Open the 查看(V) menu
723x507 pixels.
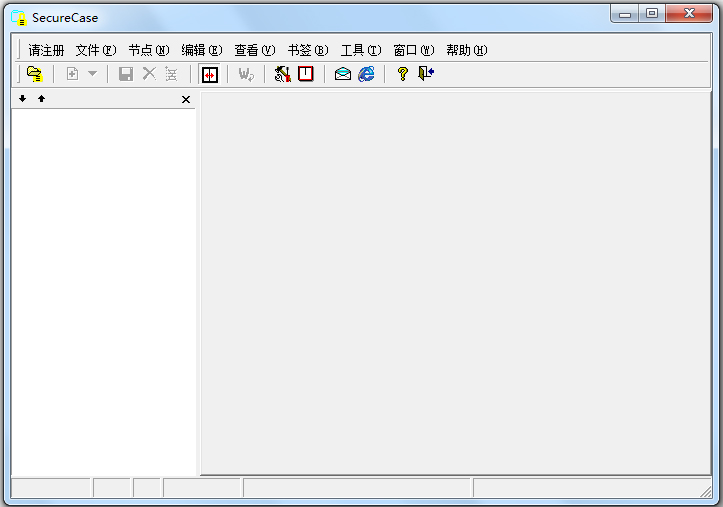pos(255,50)
